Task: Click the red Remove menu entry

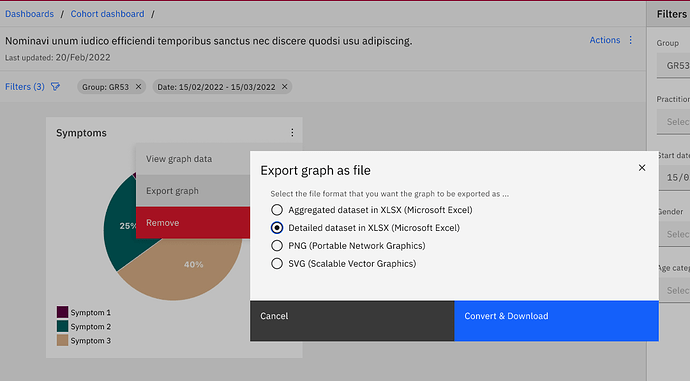Action: [x=193, y=223]
